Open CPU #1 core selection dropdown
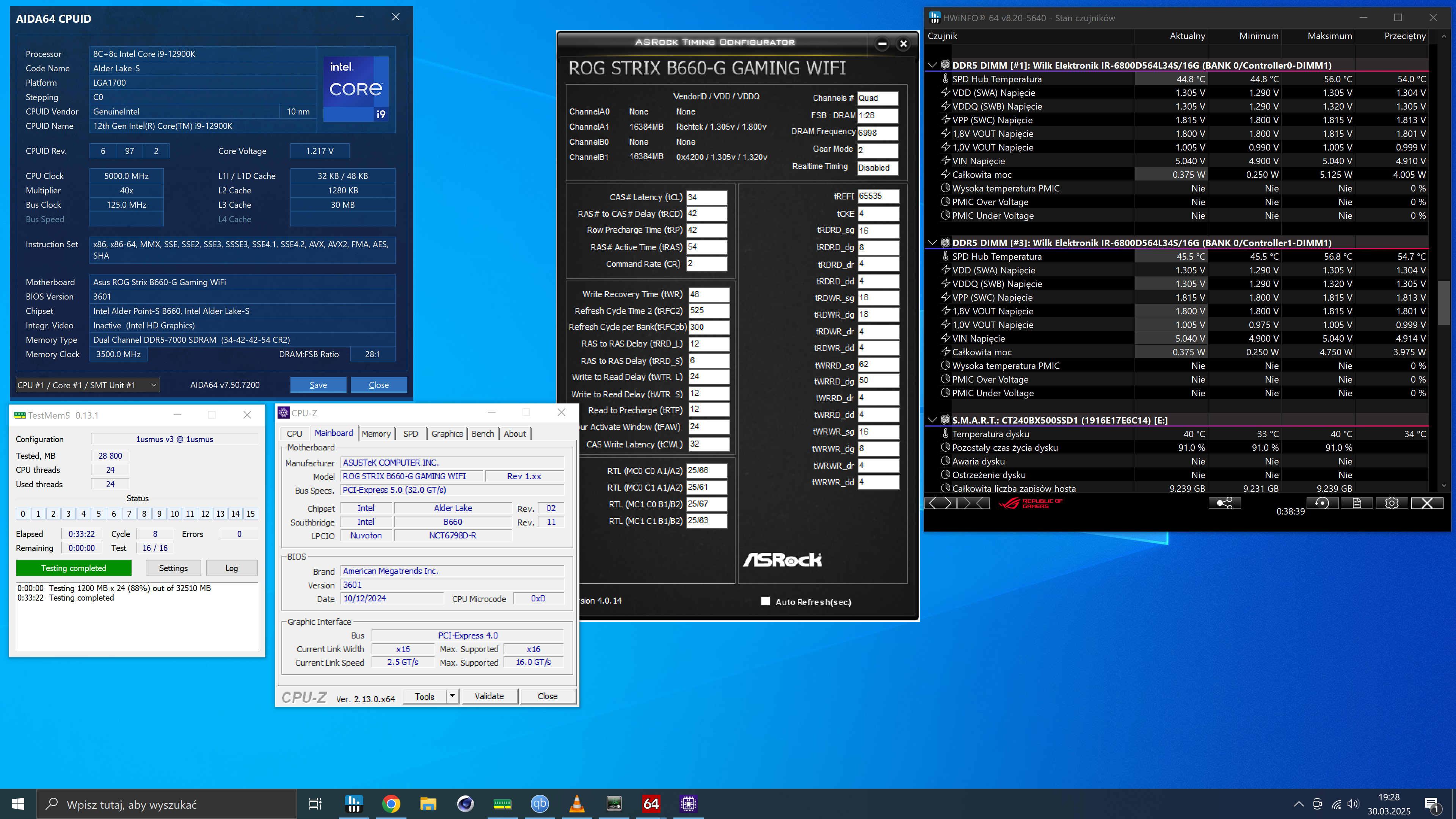This screenshot has width=1456, height=819. coord(88,385)
